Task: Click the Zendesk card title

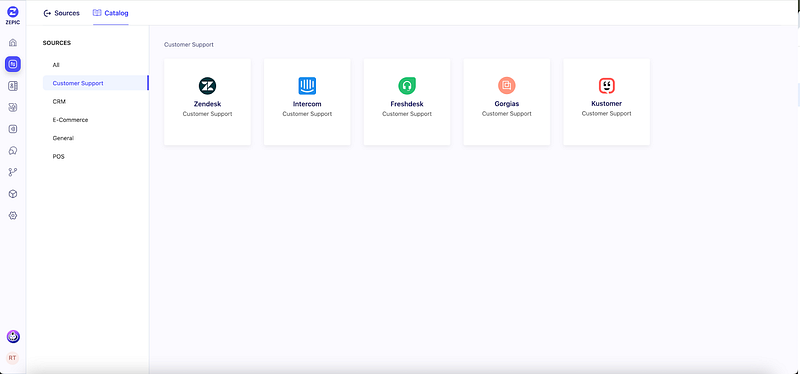Action: (x=208, y=104)
